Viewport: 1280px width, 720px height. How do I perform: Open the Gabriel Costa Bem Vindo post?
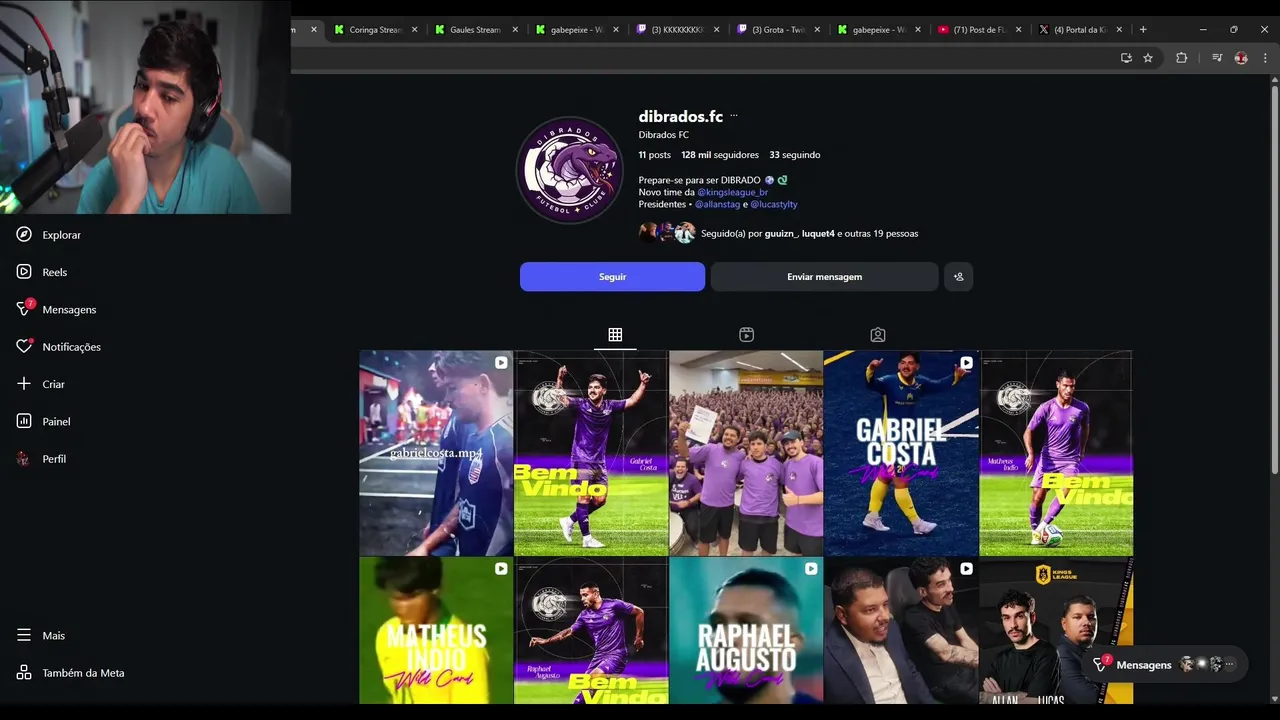(591, 453)
